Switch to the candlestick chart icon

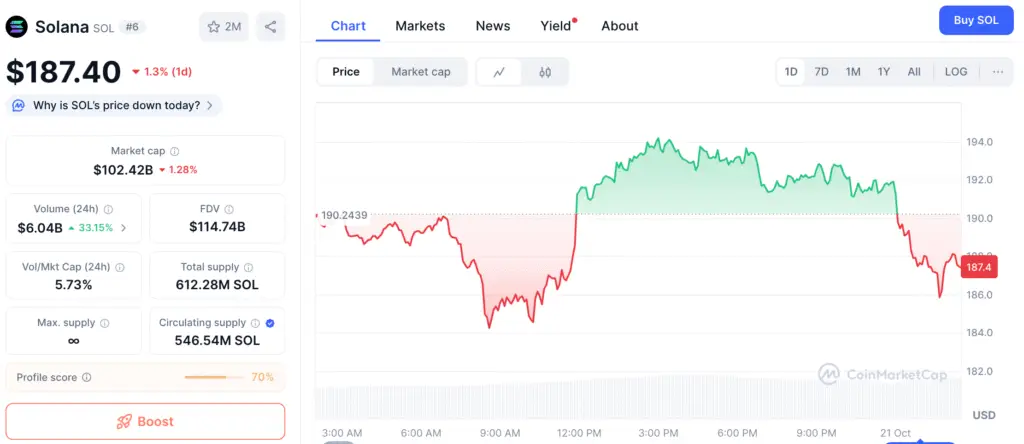click(x=545, y=72)
